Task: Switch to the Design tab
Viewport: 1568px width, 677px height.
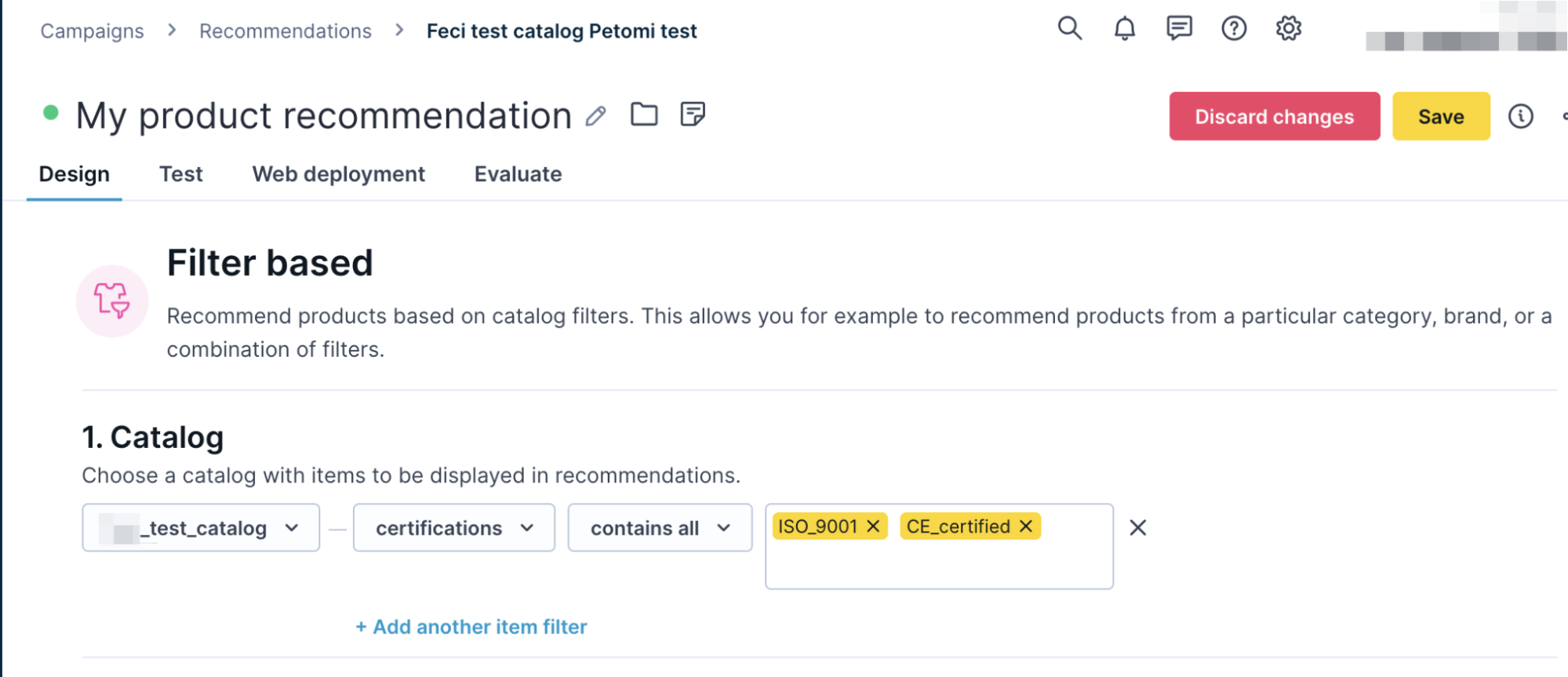Action: (x=75, y=174)
